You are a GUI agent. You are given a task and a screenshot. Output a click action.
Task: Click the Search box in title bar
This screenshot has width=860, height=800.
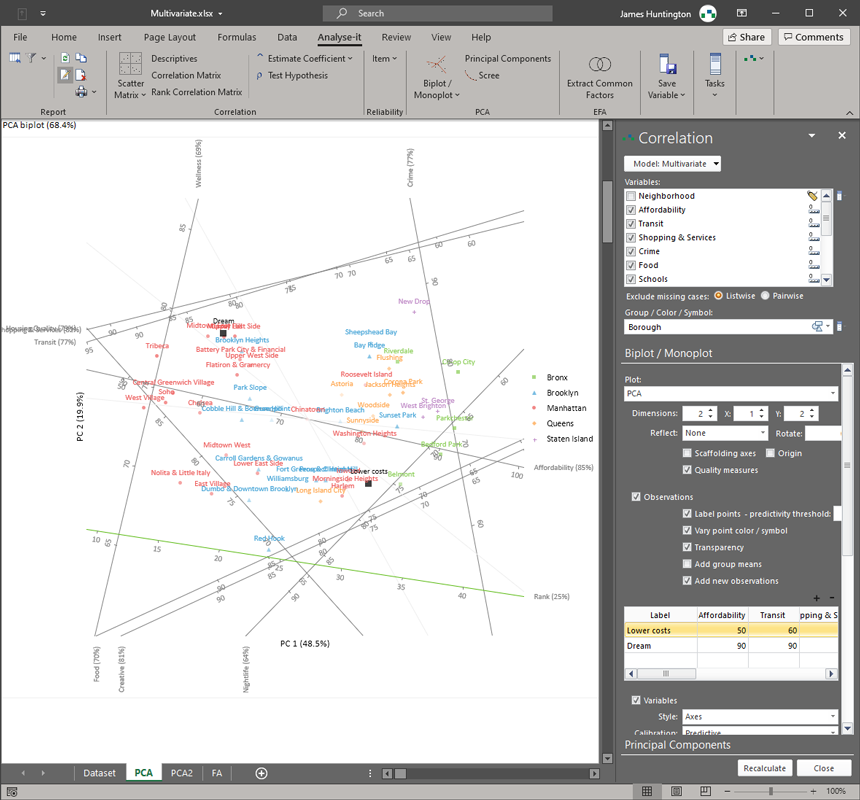pos(437,13)
